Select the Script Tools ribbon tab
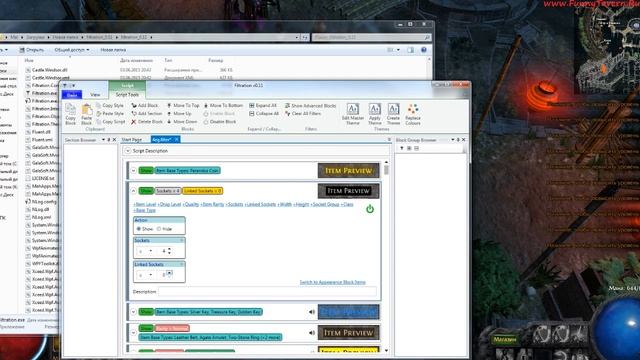 127,94
